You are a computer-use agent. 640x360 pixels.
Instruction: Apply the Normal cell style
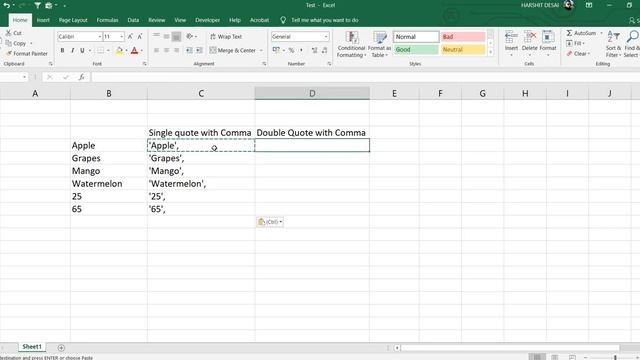416,37
